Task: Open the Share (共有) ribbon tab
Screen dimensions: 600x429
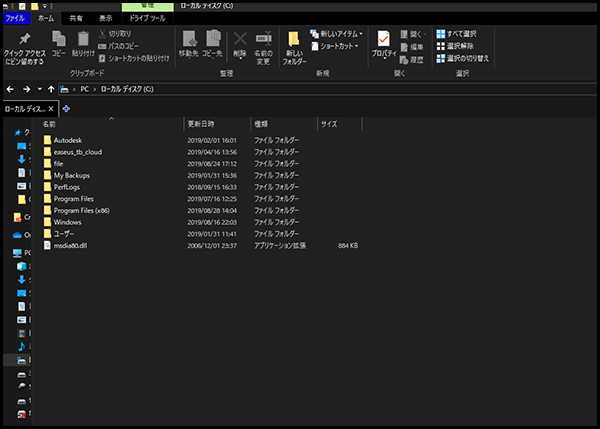Action: tap(77, 18)
